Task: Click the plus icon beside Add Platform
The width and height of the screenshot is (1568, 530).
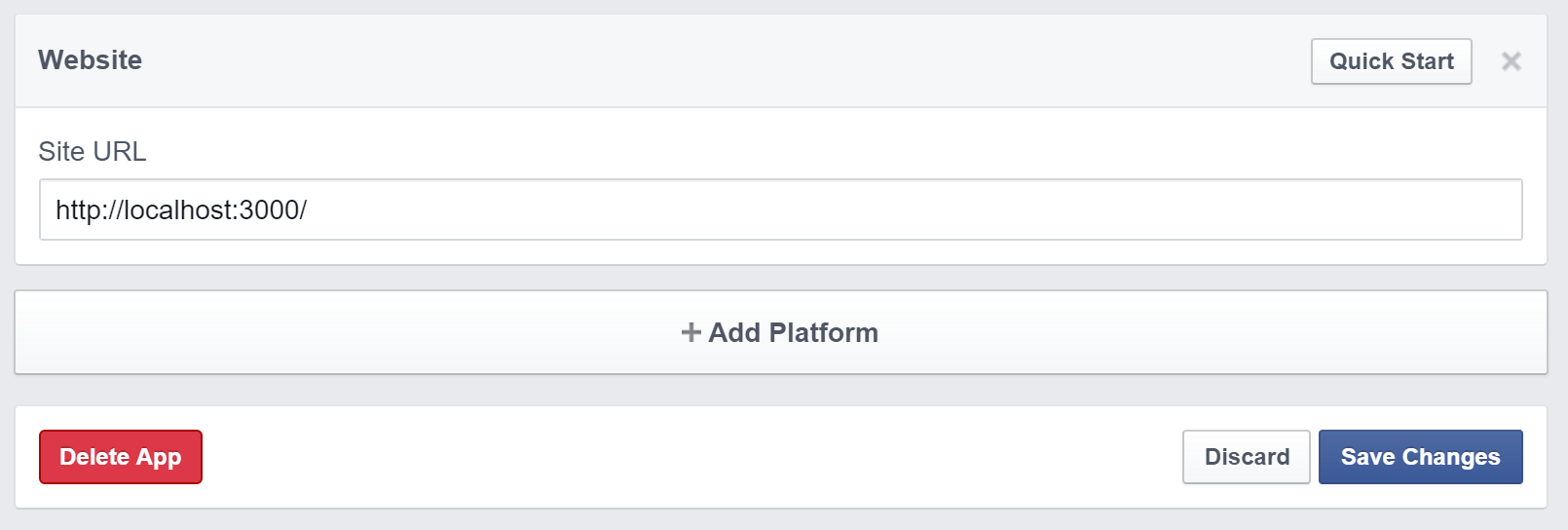Action: (x=691, y=333)
